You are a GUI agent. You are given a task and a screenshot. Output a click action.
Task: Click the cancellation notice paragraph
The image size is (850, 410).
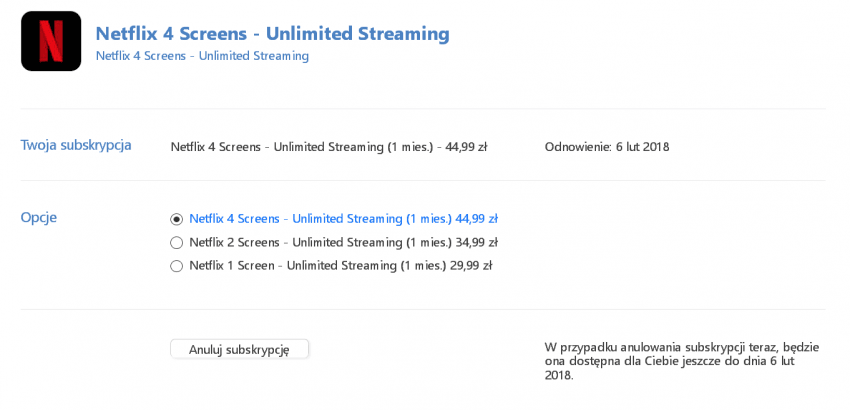682,361
